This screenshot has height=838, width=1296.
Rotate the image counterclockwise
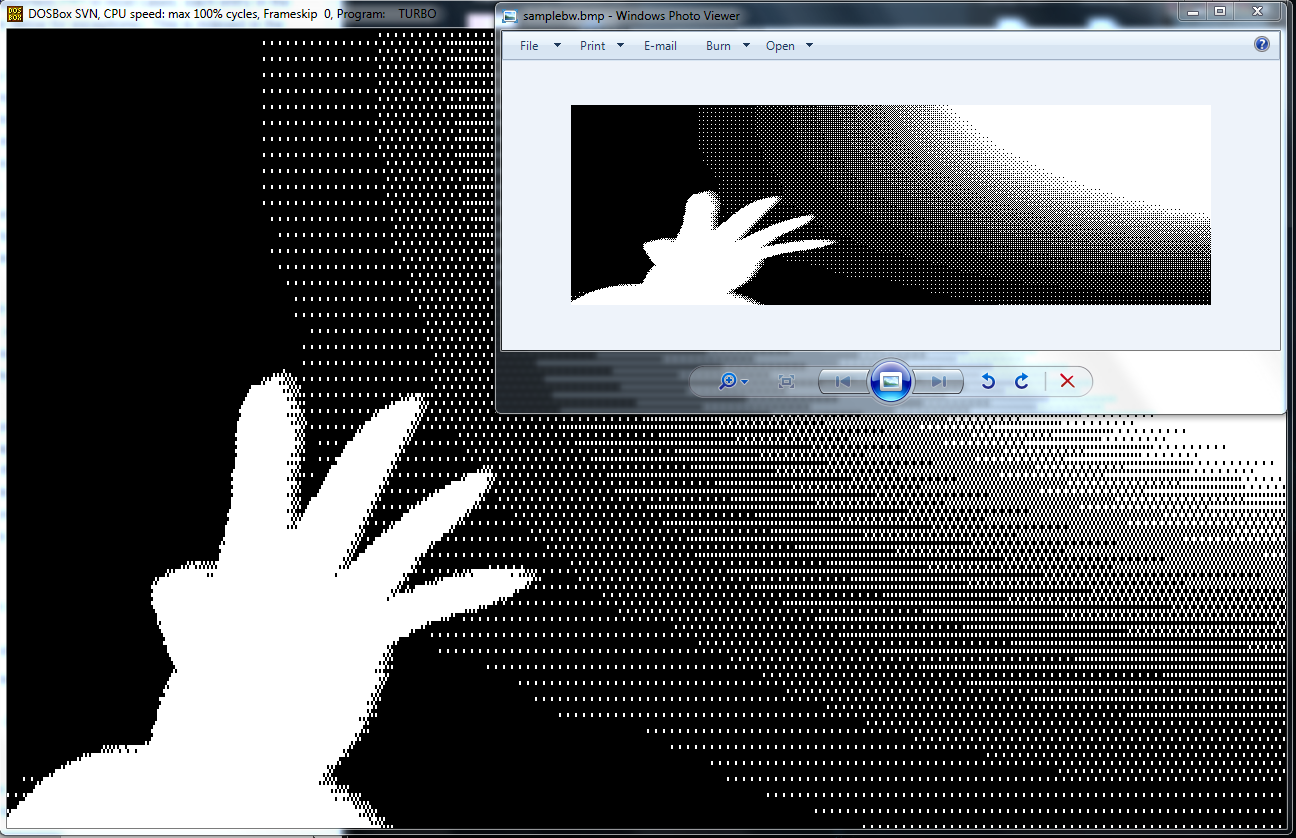[x=988, y=382]
